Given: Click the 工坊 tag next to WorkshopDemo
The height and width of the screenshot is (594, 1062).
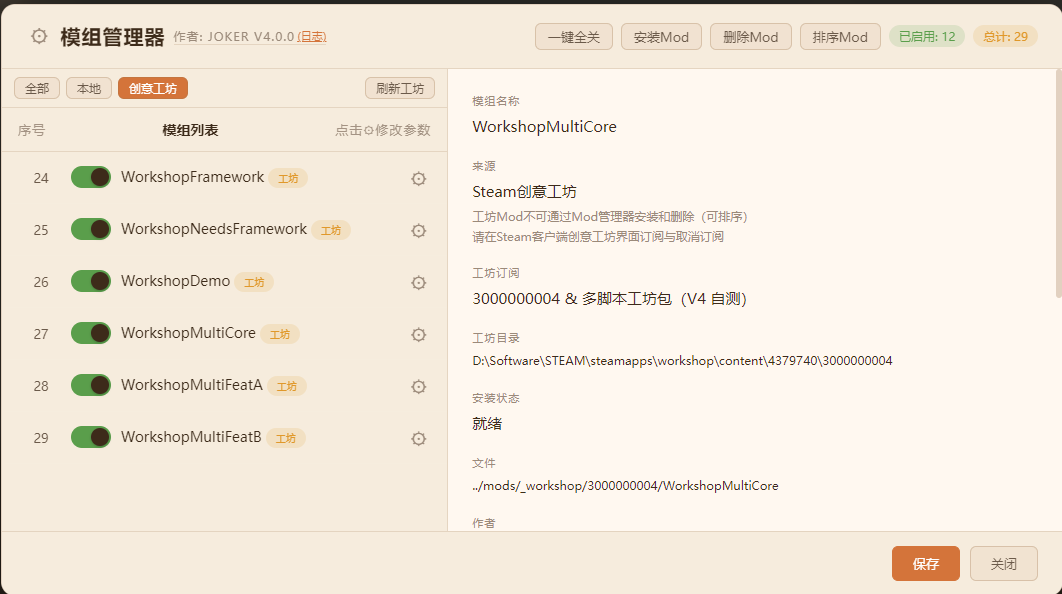Looking at the screenshot, I should pyautogui.click(x=254, y=282).
